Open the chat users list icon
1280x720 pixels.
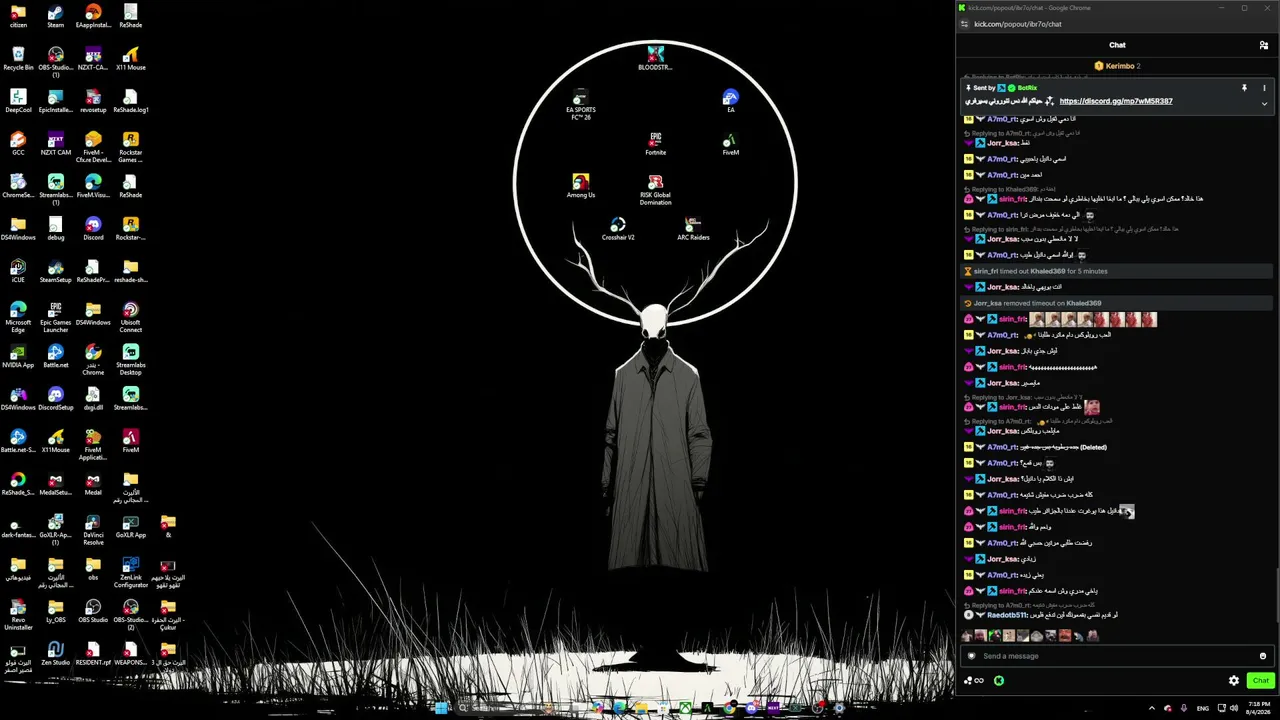click(x=1264, y=45)
